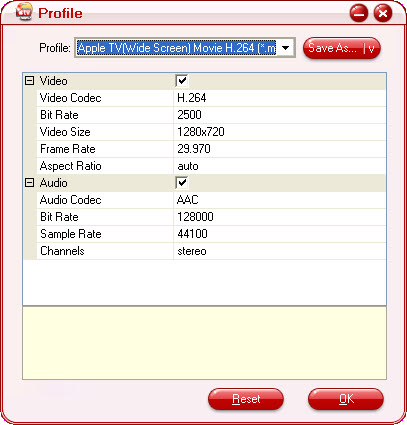
Task: Collapse the Video section
Action: coord(30,81)
